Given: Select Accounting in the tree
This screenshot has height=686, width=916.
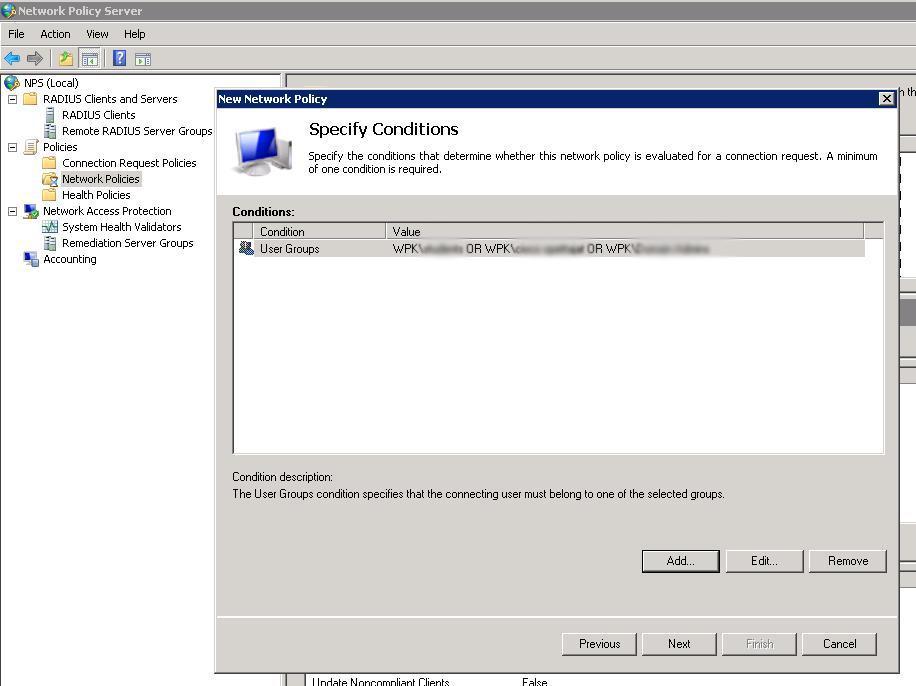Looking at the screenshot, I should pos(70,259).
